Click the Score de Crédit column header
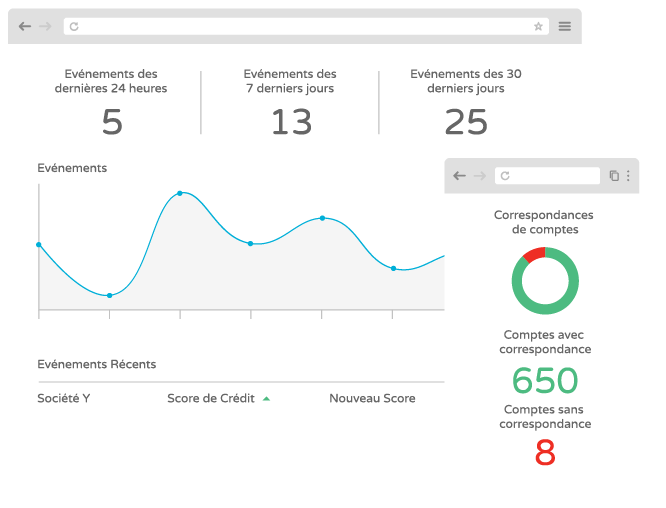Image resolution: width=666 pixels, height=508 pixels. click(211, 398)
